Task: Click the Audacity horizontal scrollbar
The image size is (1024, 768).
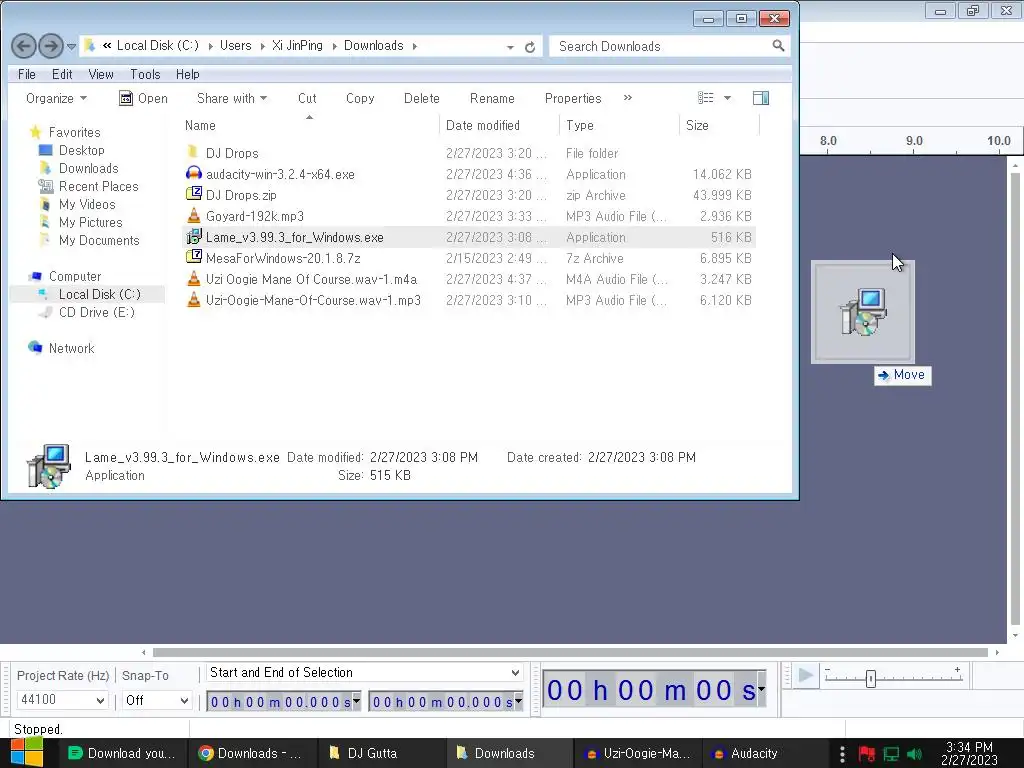Action: (570, 652)
